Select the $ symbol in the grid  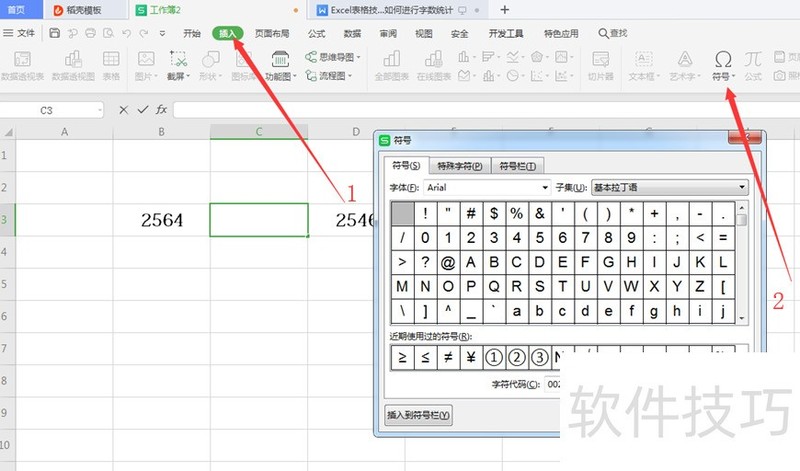point(493,213)
